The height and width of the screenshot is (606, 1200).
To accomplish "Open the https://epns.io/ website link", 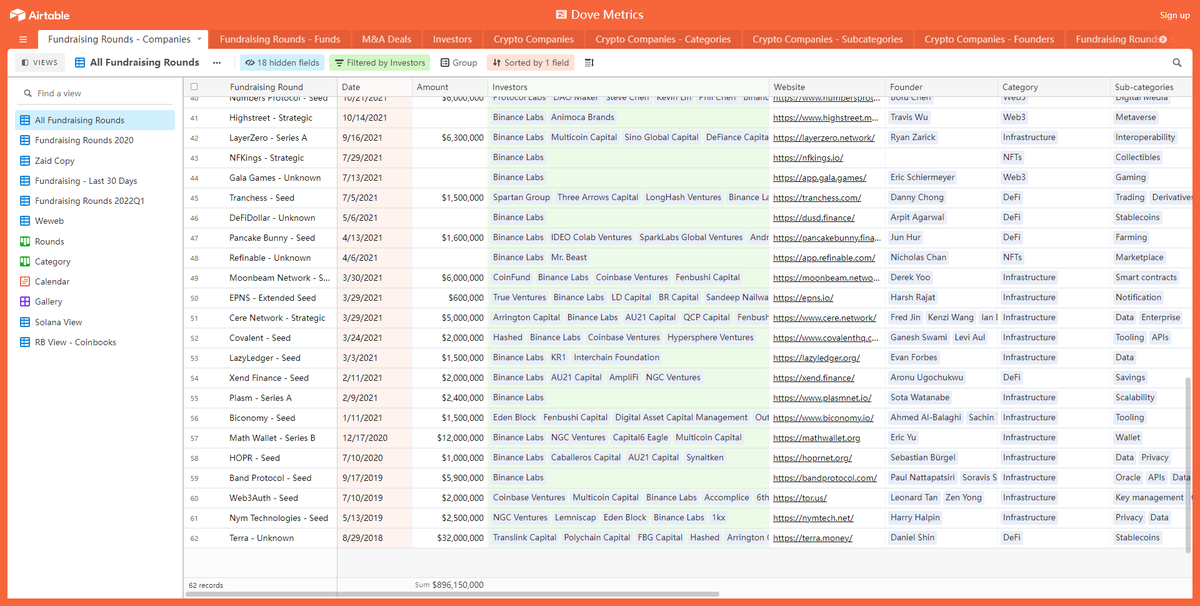I will point(803,297).
